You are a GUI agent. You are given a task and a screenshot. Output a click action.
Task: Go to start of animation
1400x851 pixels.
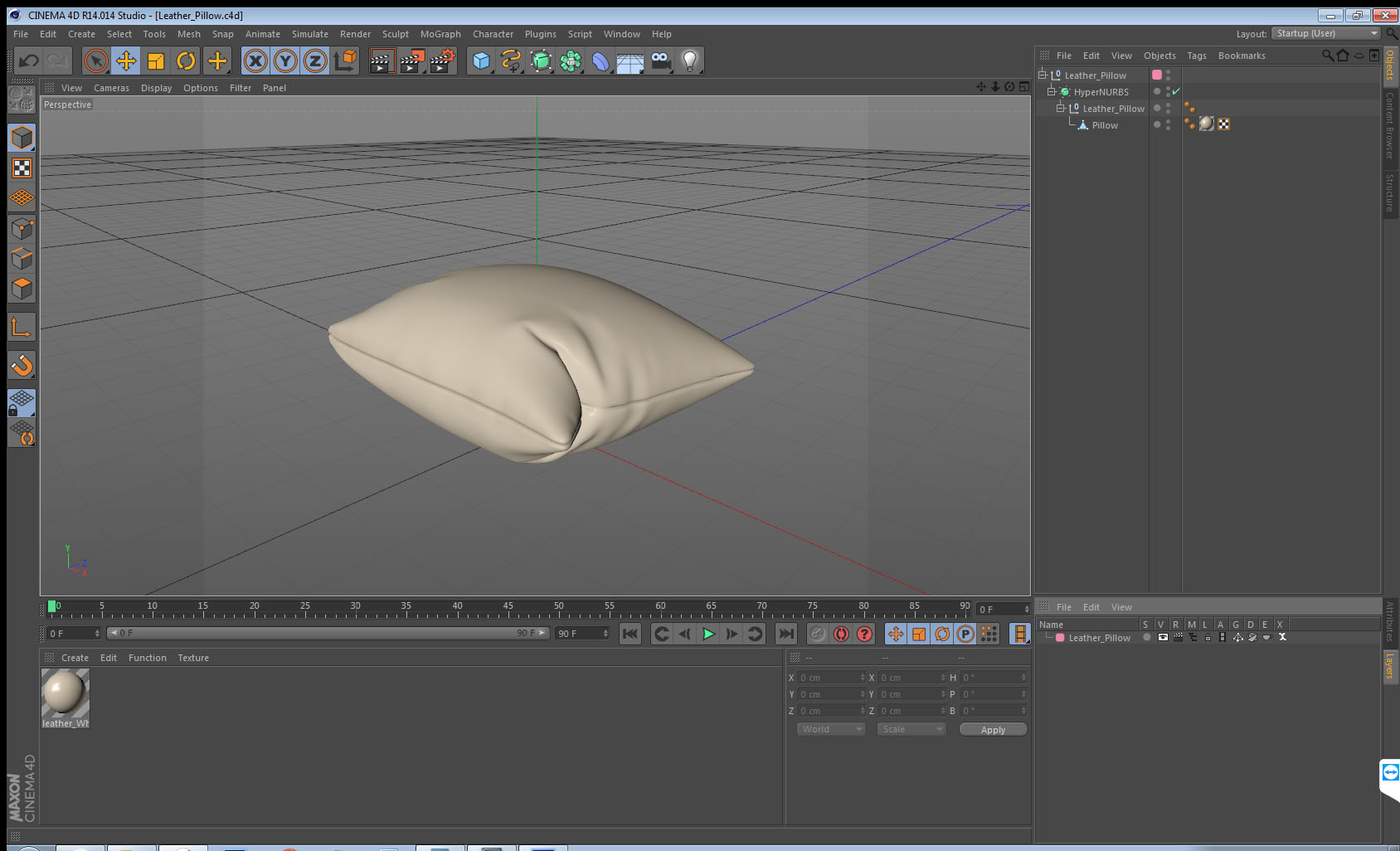tap(630, 634)
